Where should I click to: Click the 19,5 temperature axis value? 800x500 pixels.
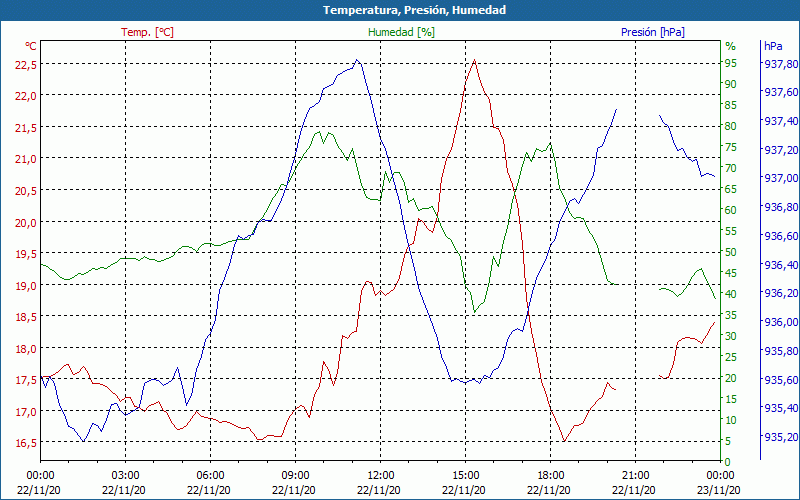[x=26, y=254]
